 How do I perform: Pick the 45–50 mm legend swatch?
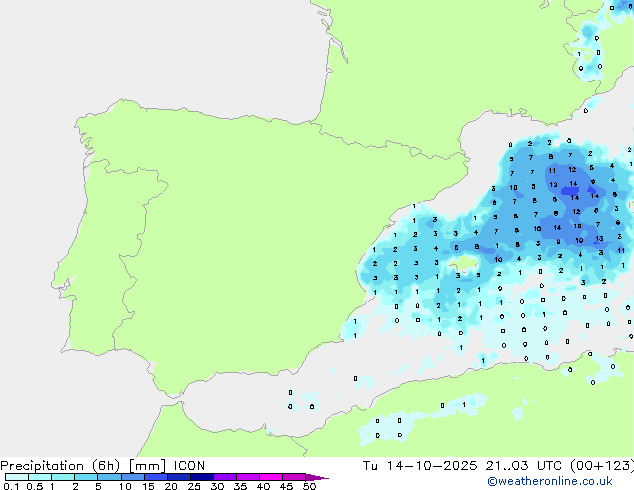coord(294,477)
